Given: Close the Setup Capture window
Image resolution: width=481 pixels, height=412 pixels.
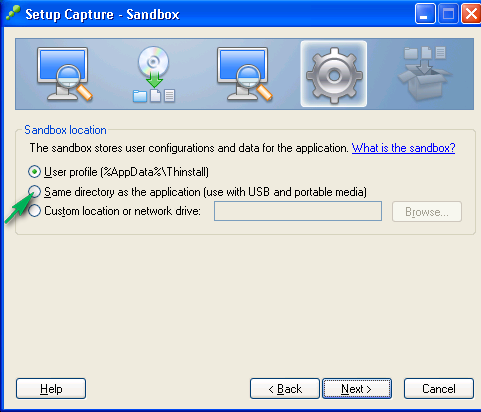Looking at the screenshot, I should [x=471, y=14].
